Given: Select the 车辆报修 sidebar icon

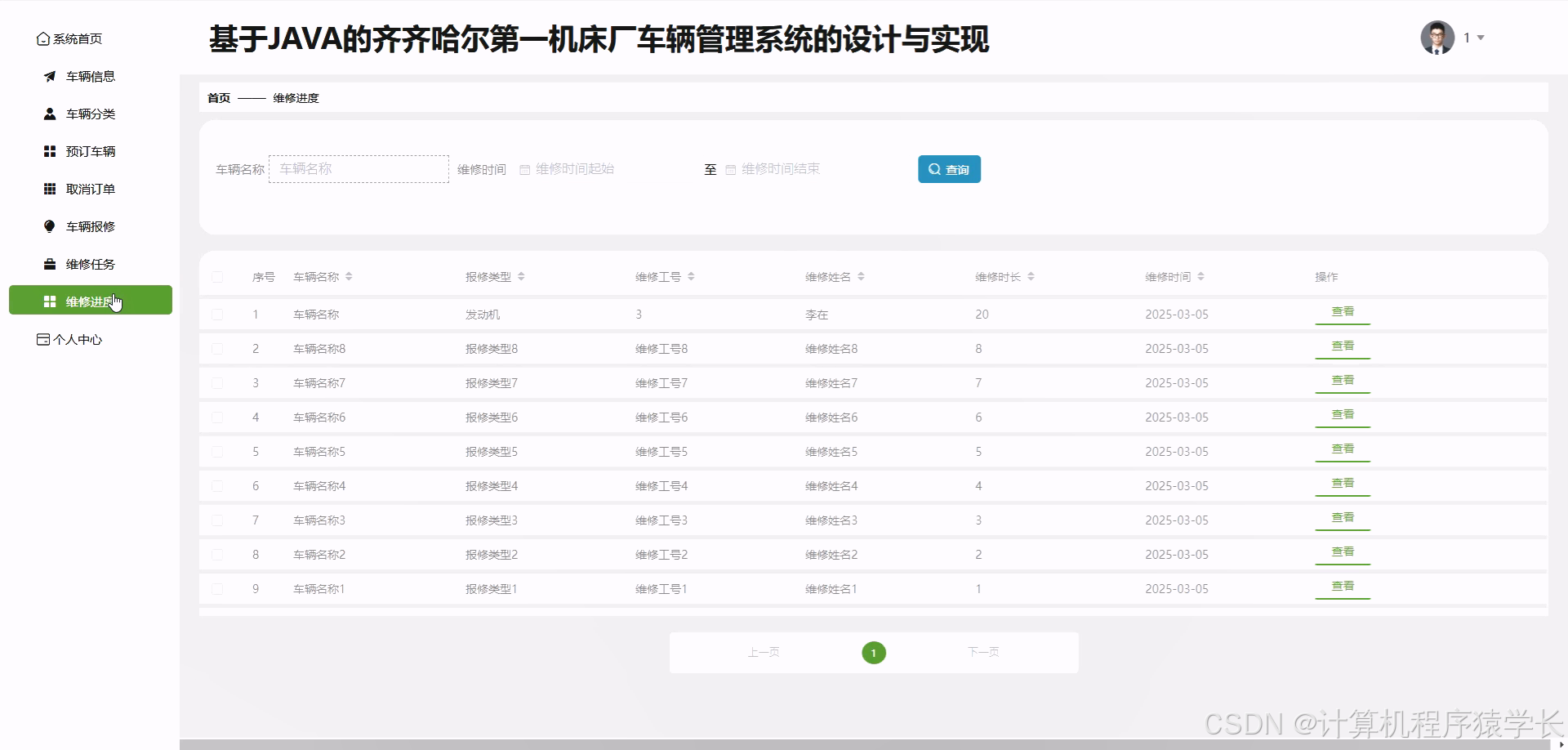Looking at the screenshot, I should [50, 226].
